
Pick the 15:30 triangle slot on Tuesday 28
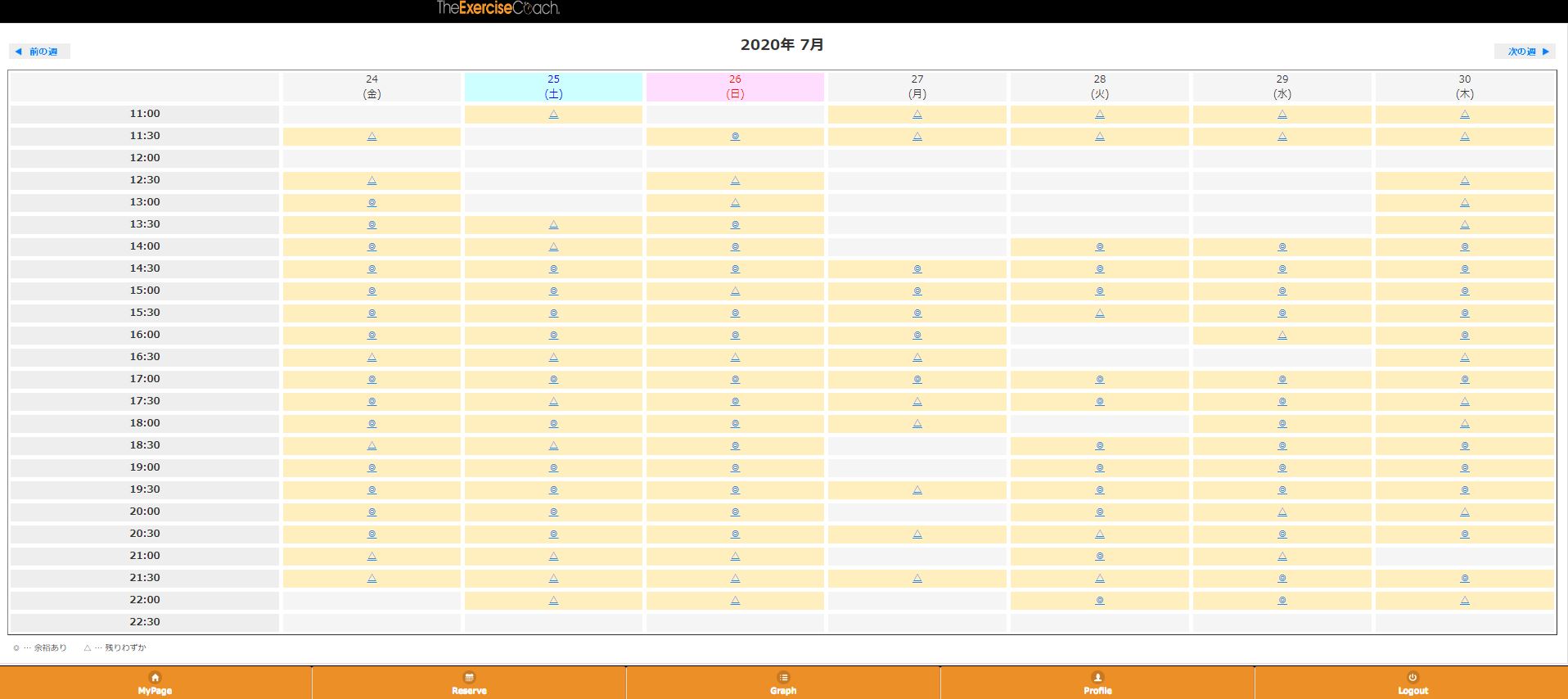tap(1100, 313)
